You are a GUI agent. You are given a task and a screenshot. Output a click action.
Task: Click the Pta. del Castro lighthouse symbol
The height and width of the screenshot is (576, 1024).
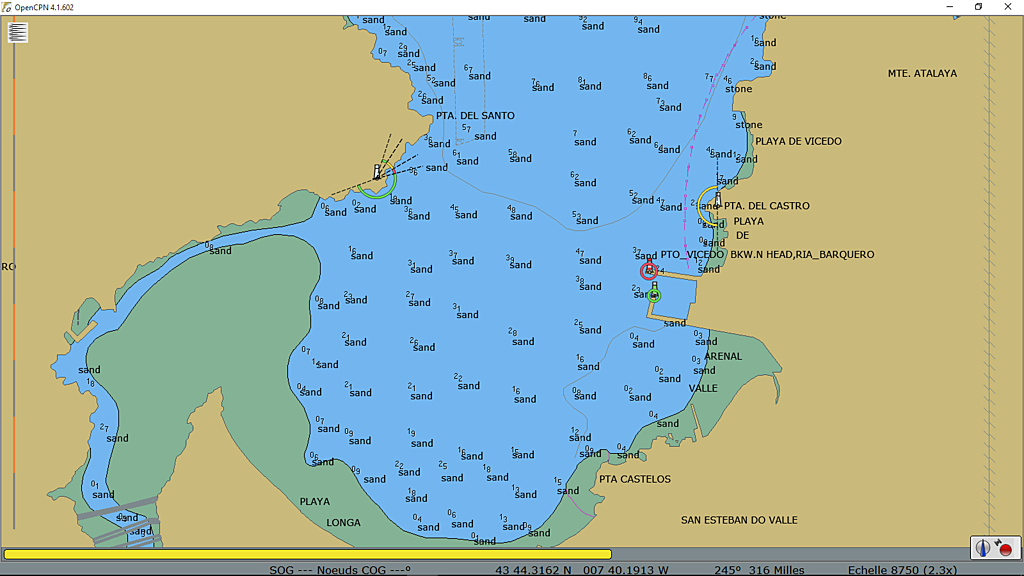point(716,201)
